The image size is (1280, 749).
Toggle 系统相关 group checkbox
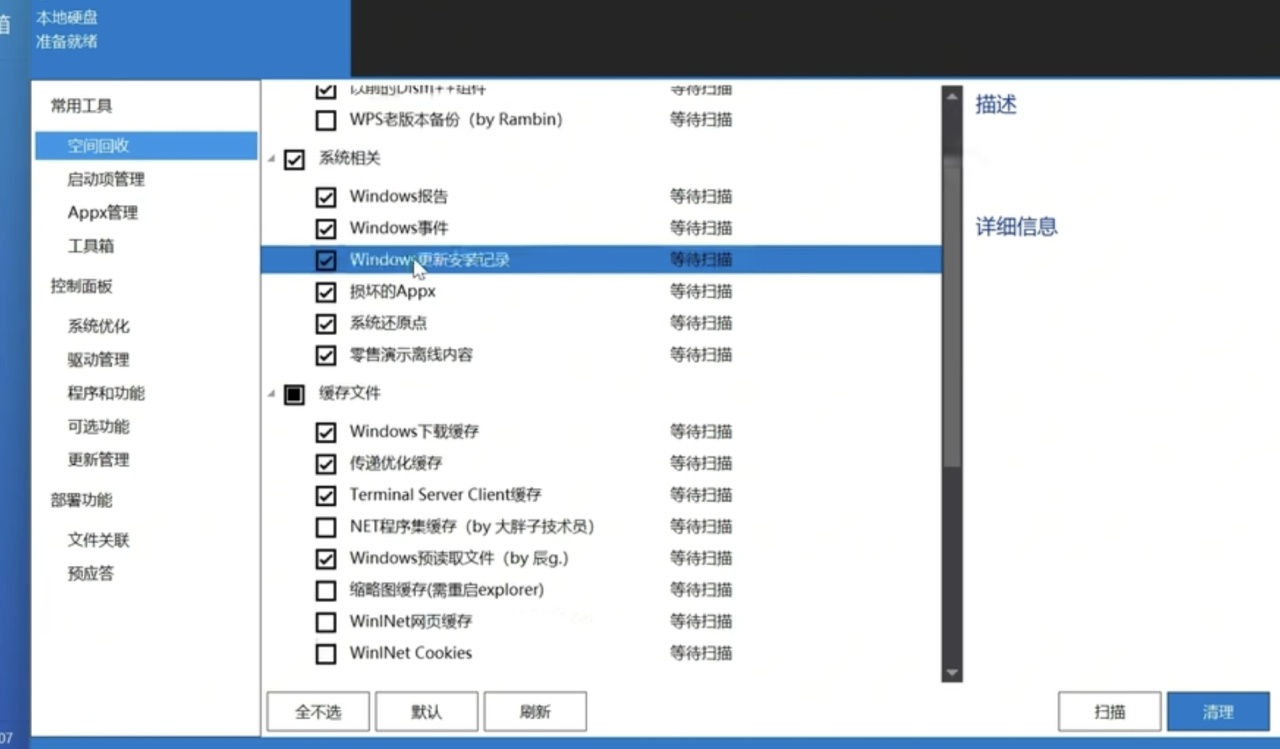pos(294,159)
